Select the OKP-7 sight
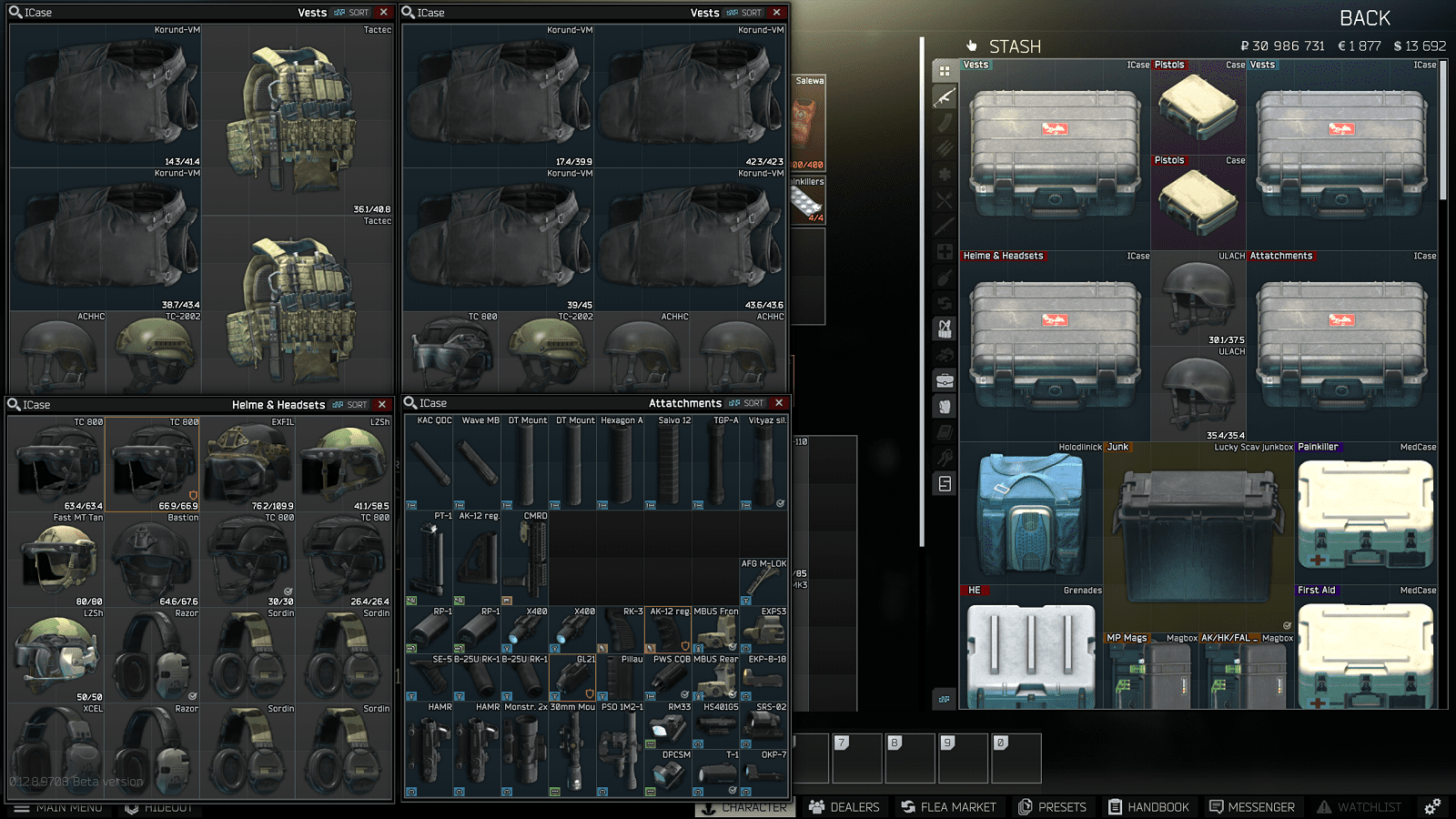Viewport: 1456px width, 819px height. point(764,773)
